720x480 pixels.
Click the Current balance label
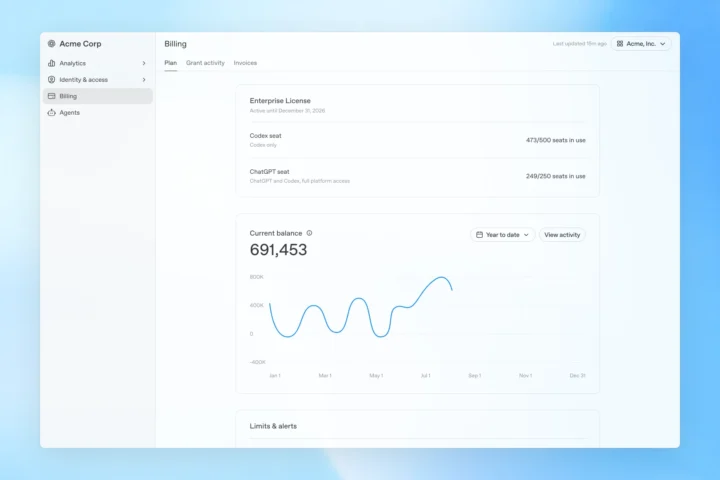(x=276, y=233)
